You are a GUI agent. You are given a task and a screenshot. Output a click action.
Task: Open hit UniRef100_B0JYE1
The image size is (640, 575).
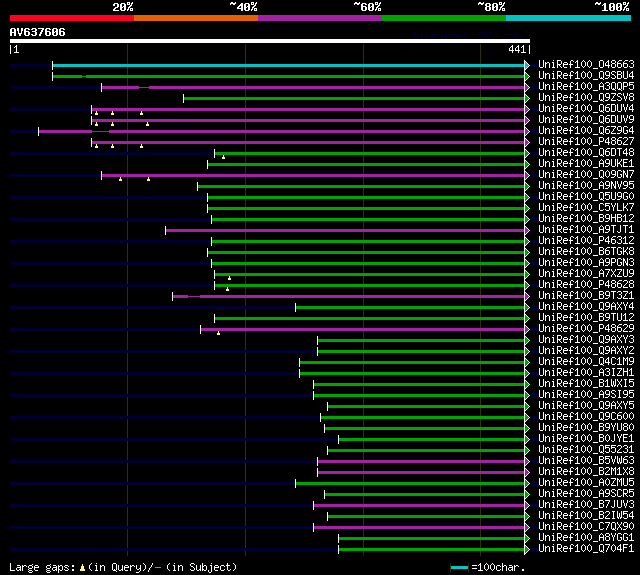586,439
